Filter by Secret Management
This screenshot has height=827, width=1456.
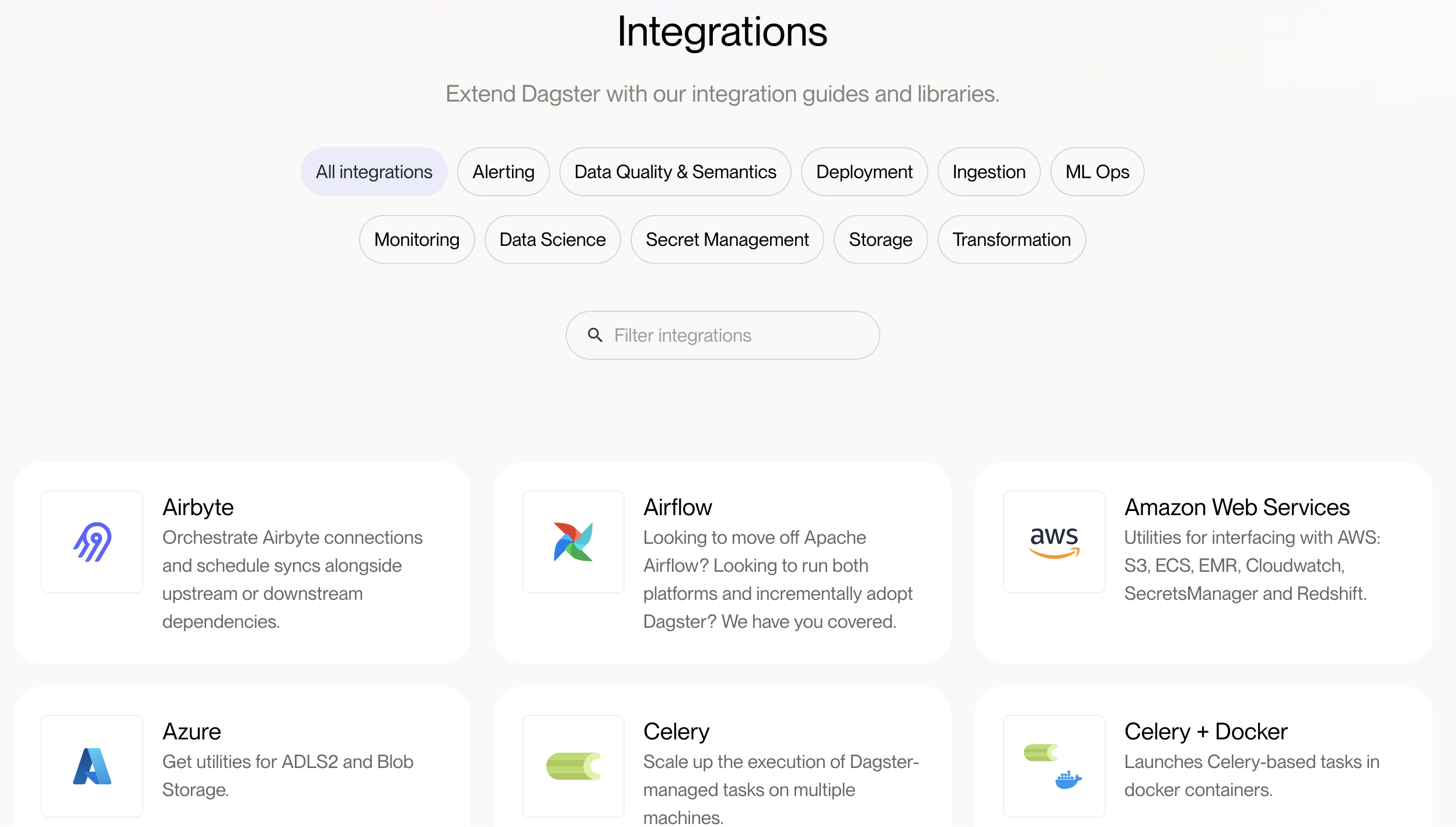(x=727, y=239)
